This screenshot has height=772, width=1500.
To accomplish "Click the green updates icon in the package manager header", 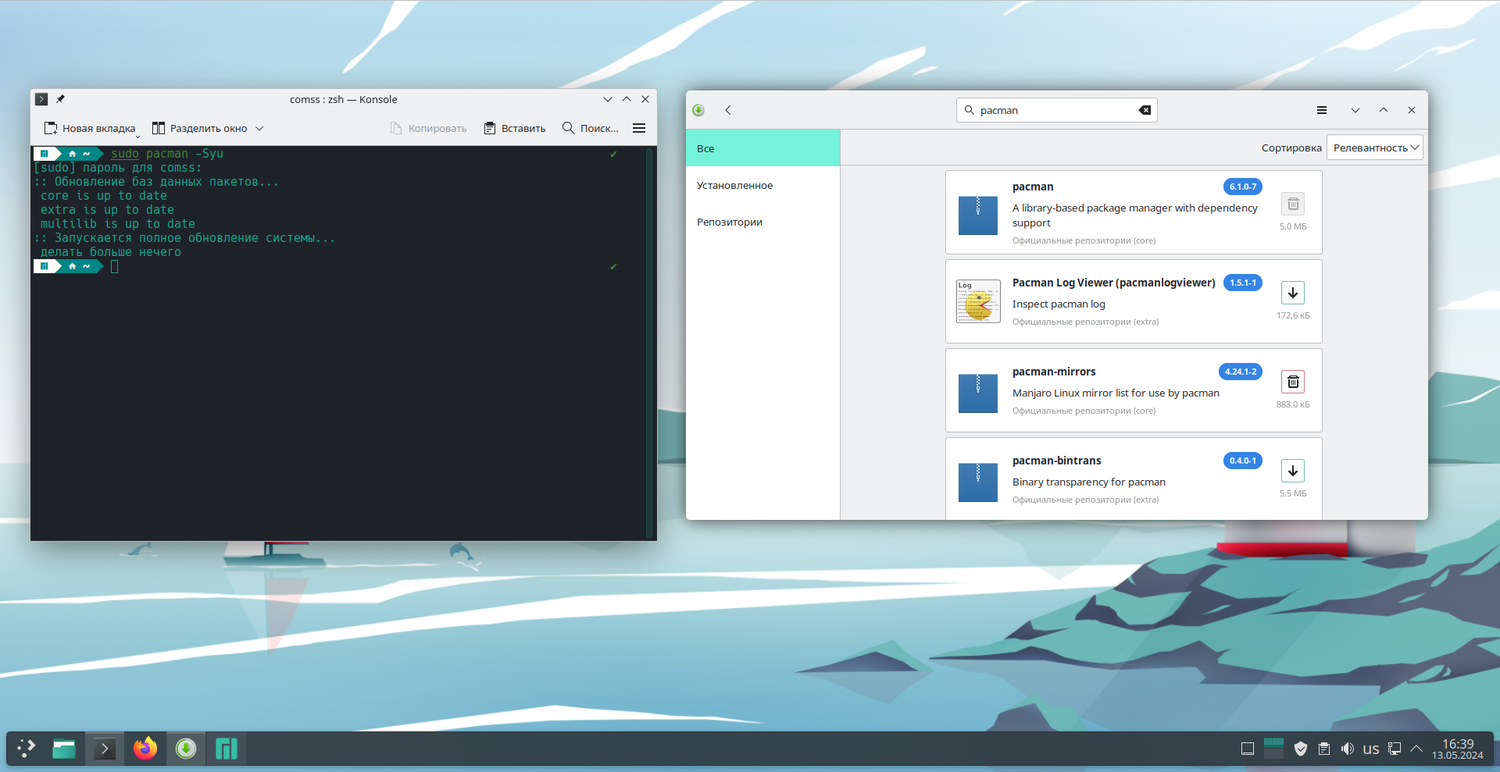I will coord(698,110).
